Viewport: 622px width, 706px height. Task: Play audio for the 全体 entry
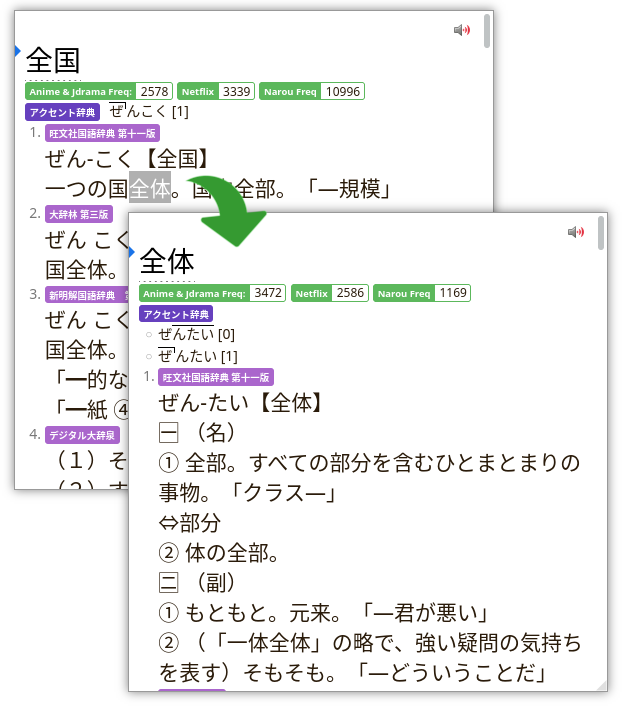click(x=575, y=233)
